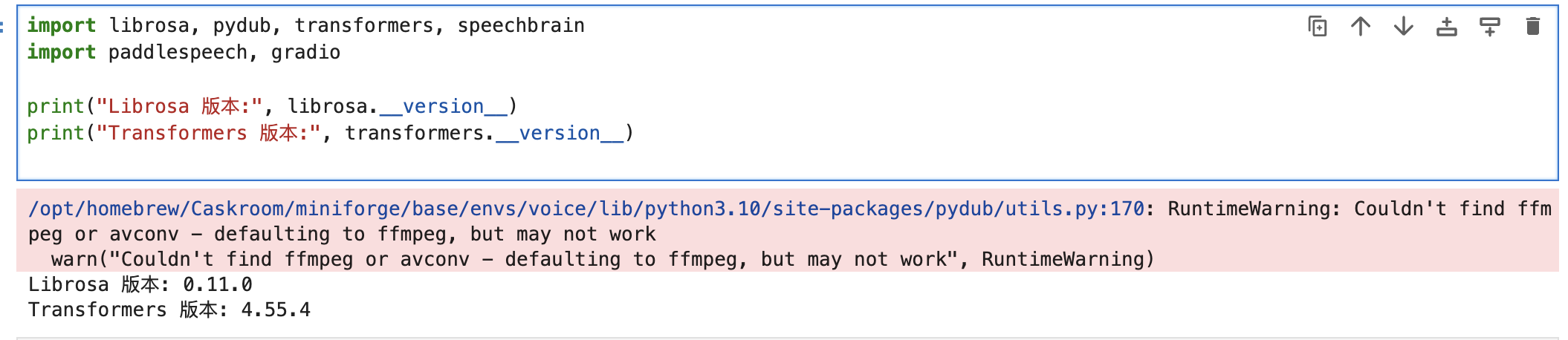Click the word speechbrain in the imports
Screen dimensions: 1568x340
521,25
